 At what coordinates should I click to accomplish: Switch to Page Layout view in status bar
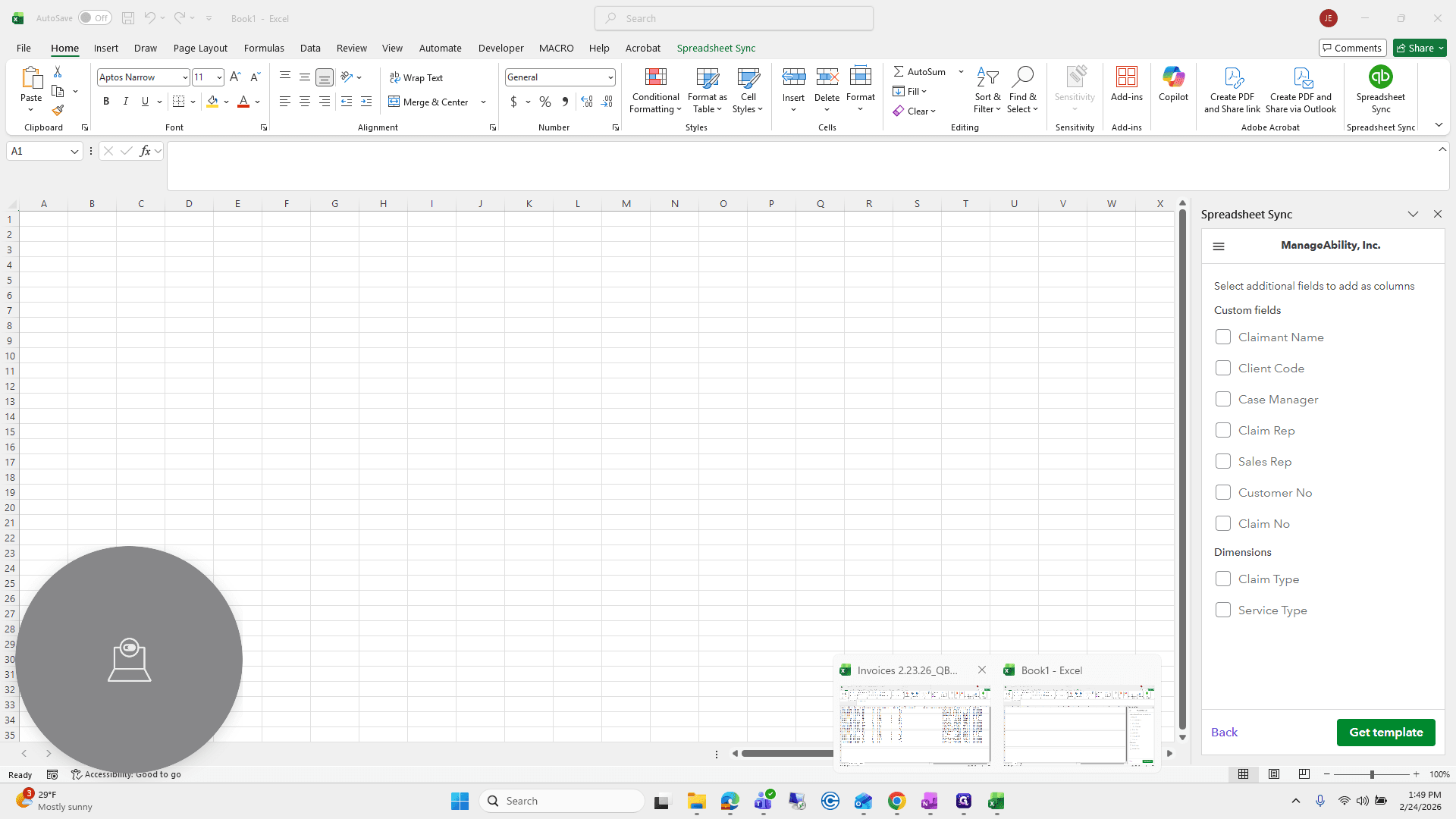(x=1274, y=774)
